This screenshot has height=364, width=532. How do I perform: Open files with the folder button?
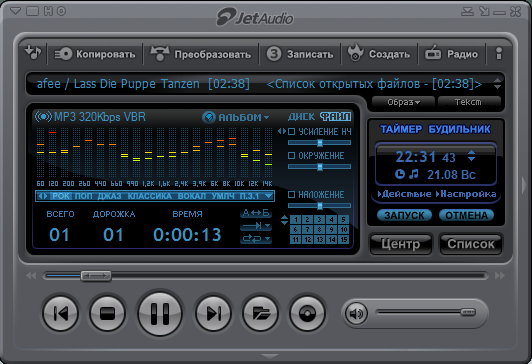point(260,313)
